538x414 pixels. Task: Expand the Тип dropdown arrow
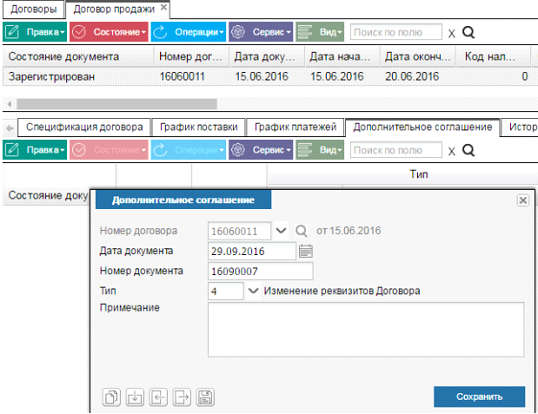click(253, 291)
